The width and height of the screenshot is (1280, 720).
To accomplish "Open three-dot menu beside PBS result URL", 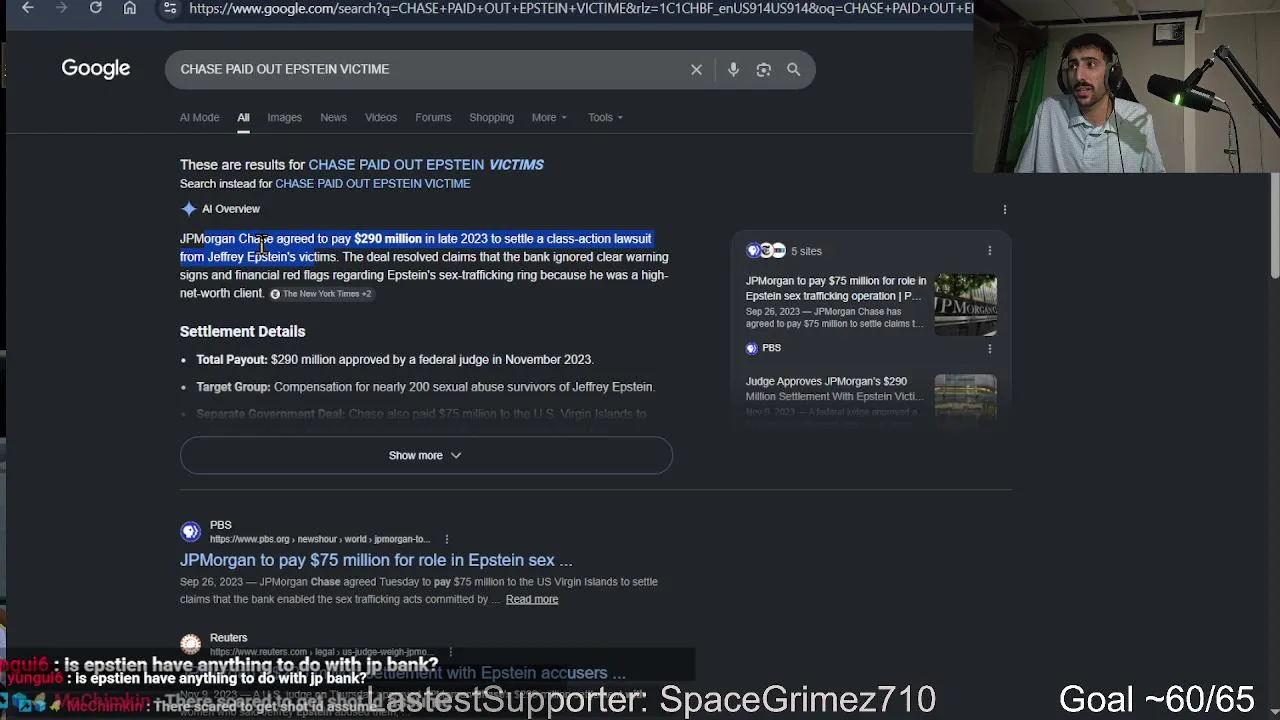I will click(x=446, y=539).
